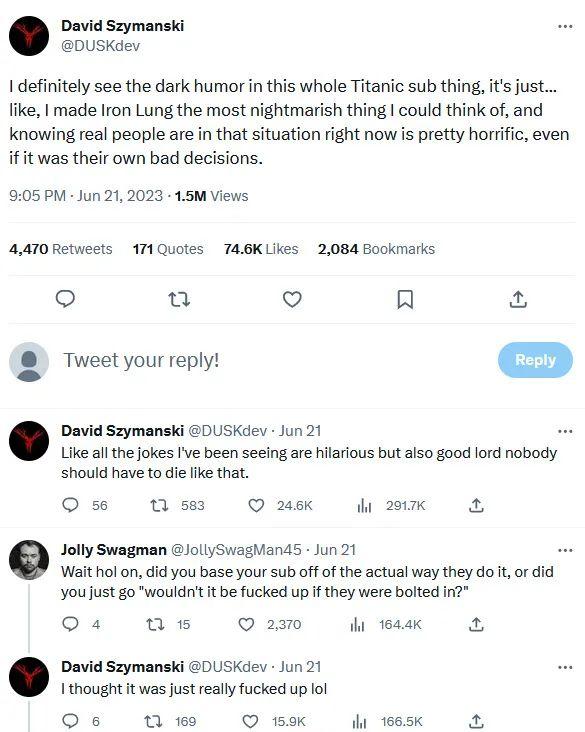
Task: Click the reply icon under main tweet
Action: (x=65, y=299)
